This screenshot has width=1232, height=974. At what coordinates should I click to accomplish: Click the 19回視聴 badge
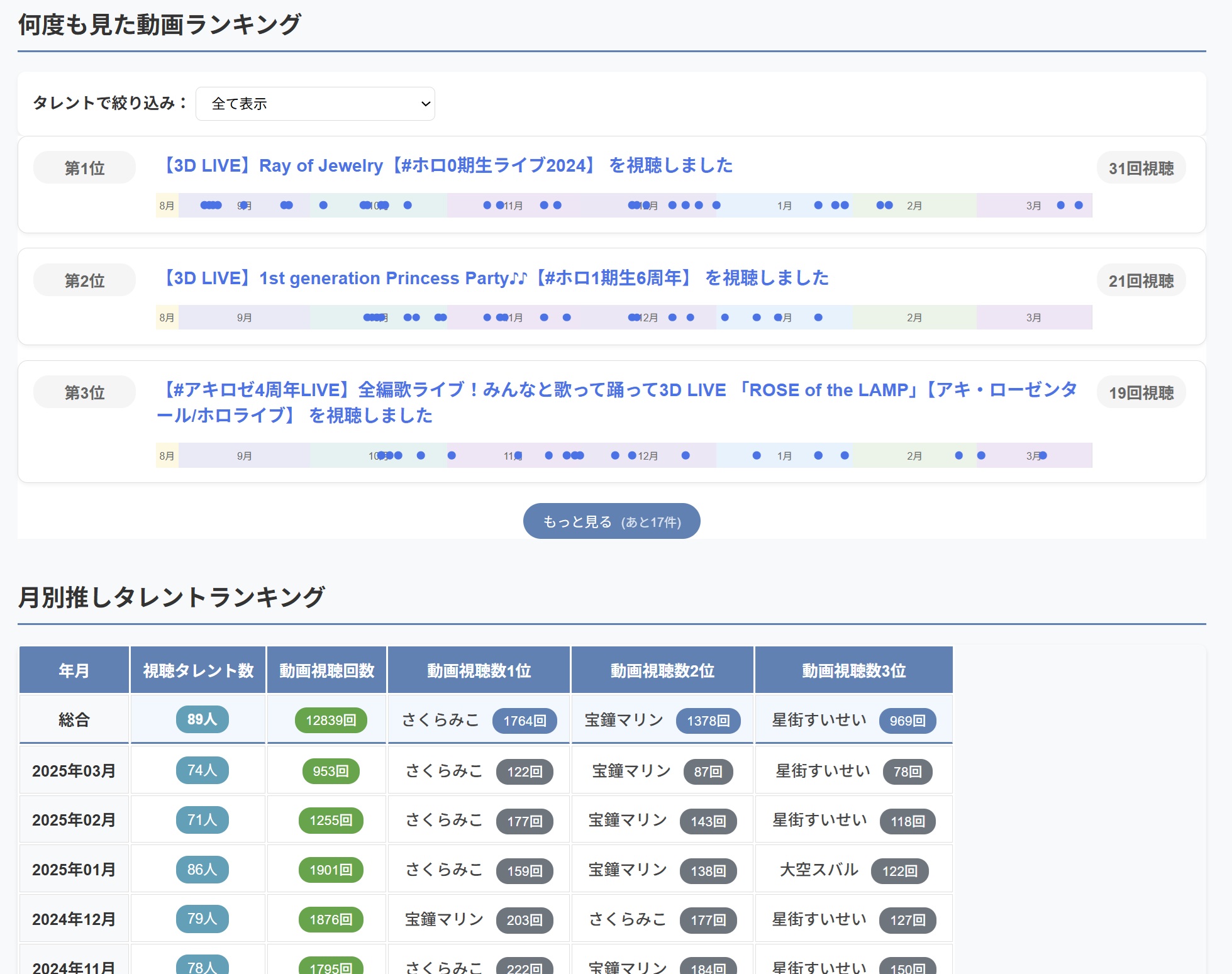click(1141, 393)
